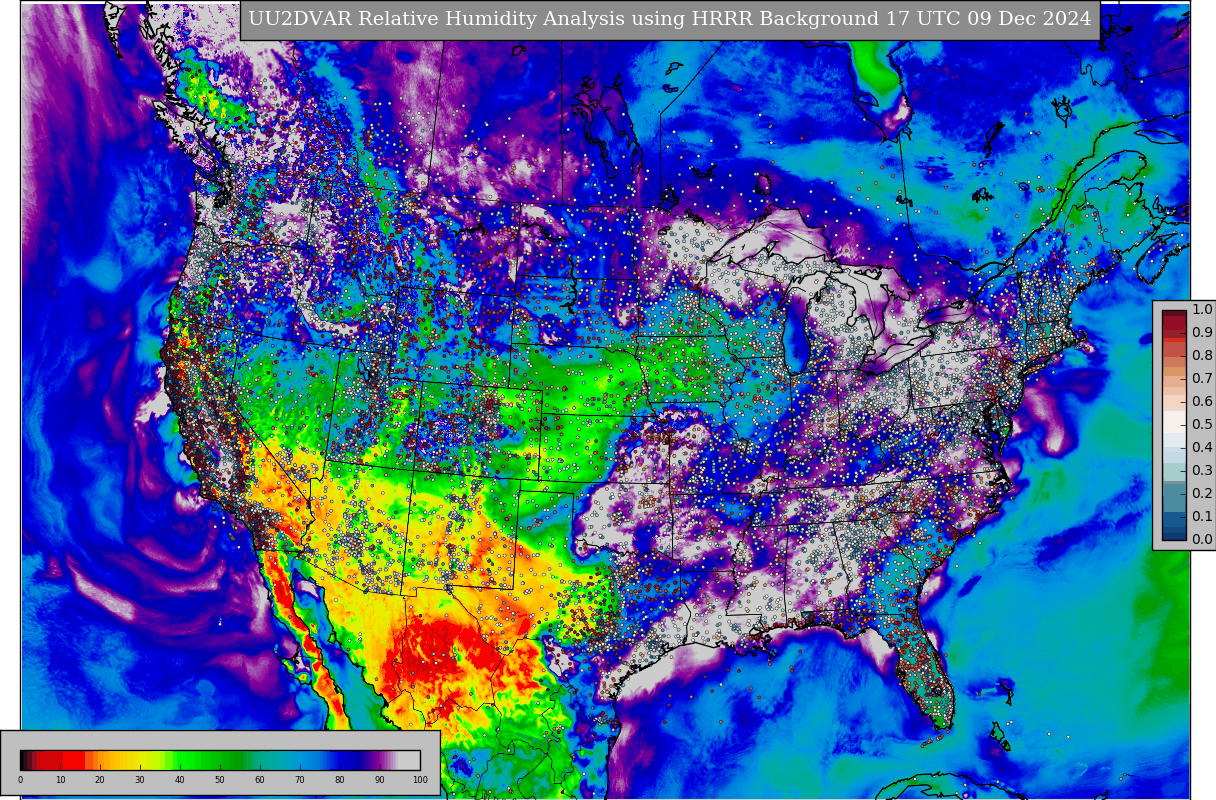Click the "0" tick label on humidity colorbar
This screenshot has width=1216, height=800.
[x=20, y=780]
